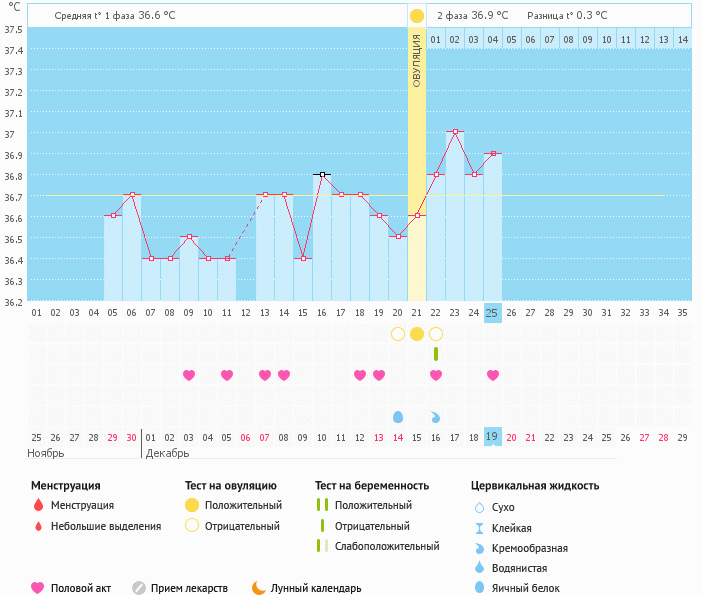Viewport: 701px width, 595px height.
Task: Click the Лунный календарь moon icon
Action: click(259, 588)
